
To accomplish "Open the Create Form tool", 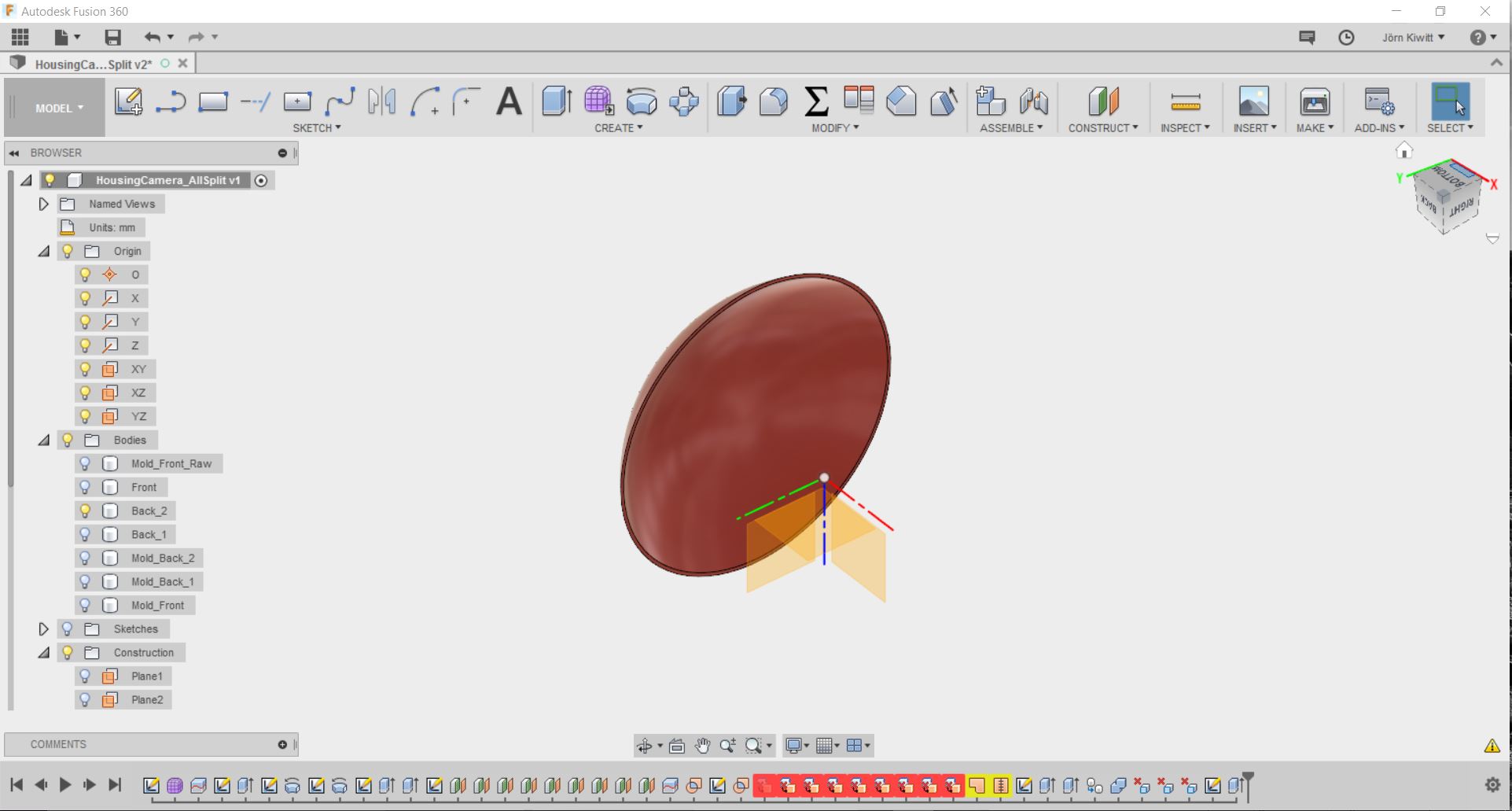I will 599,101.
